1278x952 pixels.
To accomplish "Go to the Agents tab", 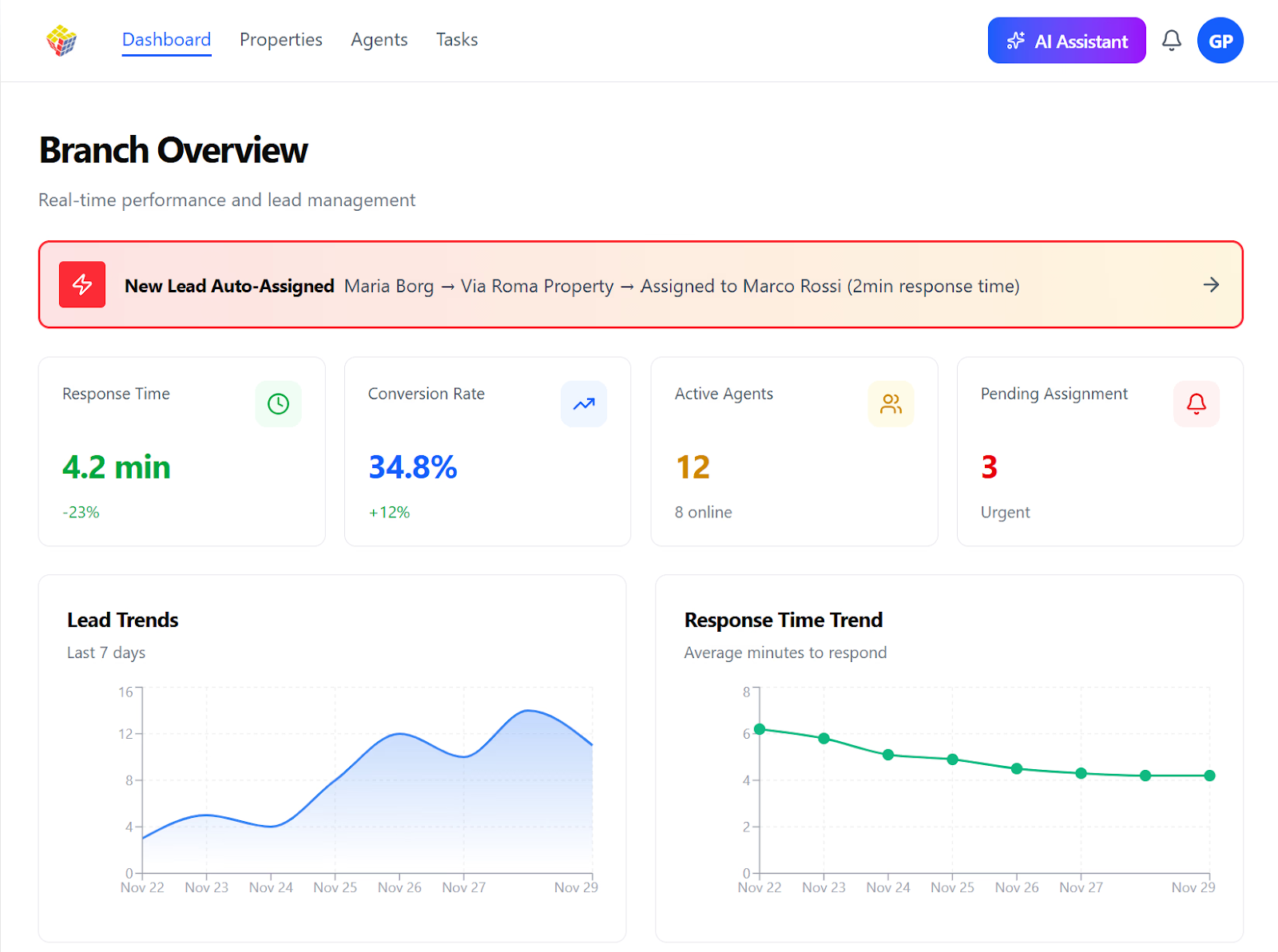I will coord(379,40).
